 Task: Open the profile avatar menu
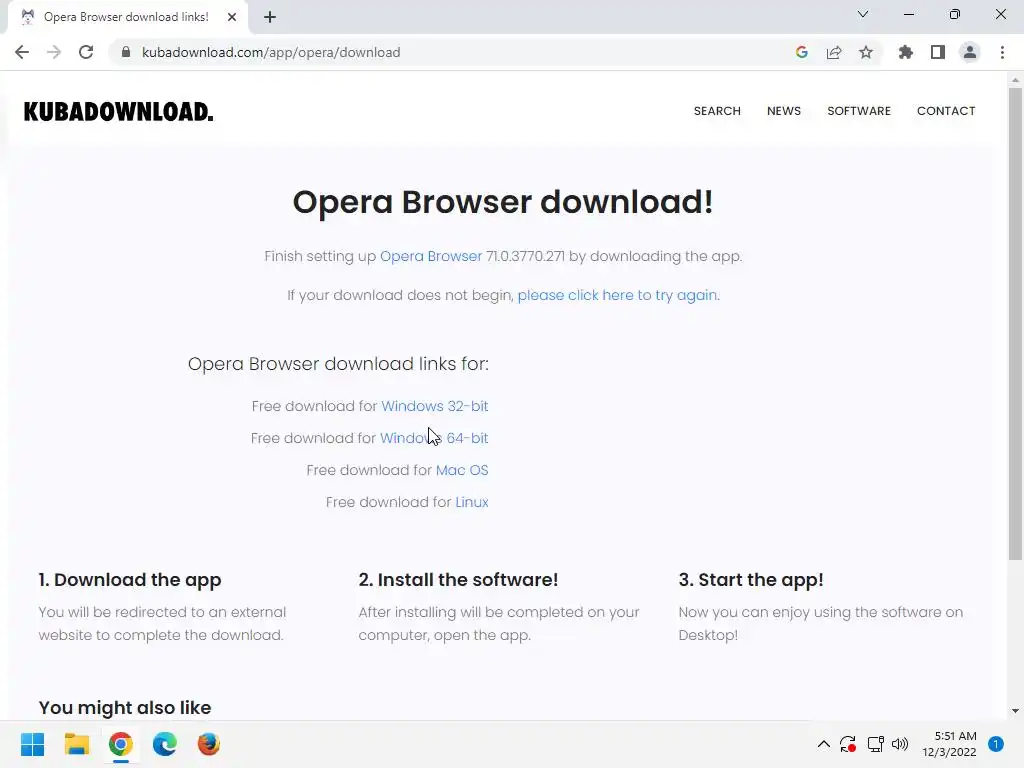[970, 52]
